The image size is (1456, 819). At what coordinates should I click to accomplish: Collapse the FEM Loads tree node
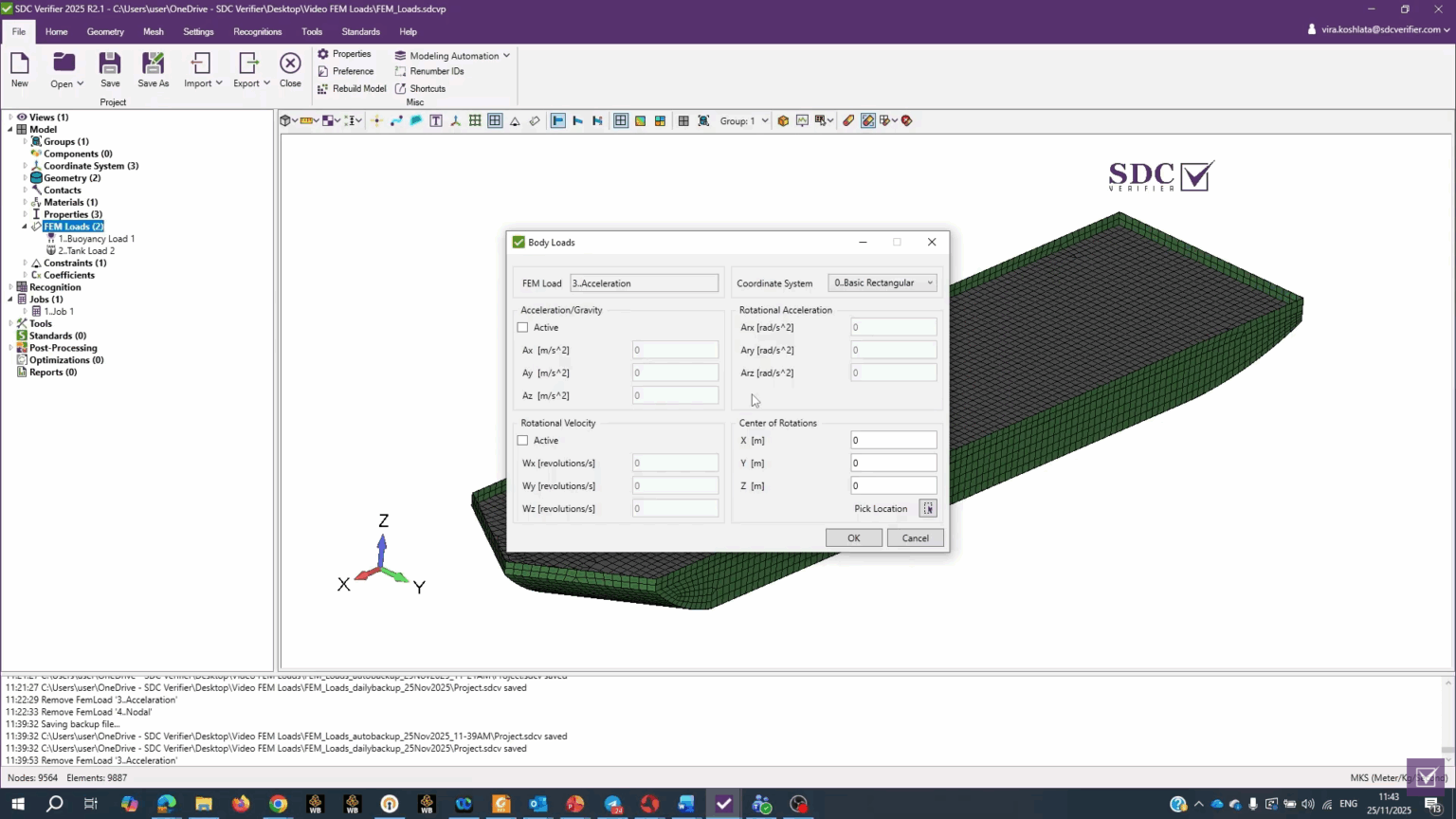25,227
